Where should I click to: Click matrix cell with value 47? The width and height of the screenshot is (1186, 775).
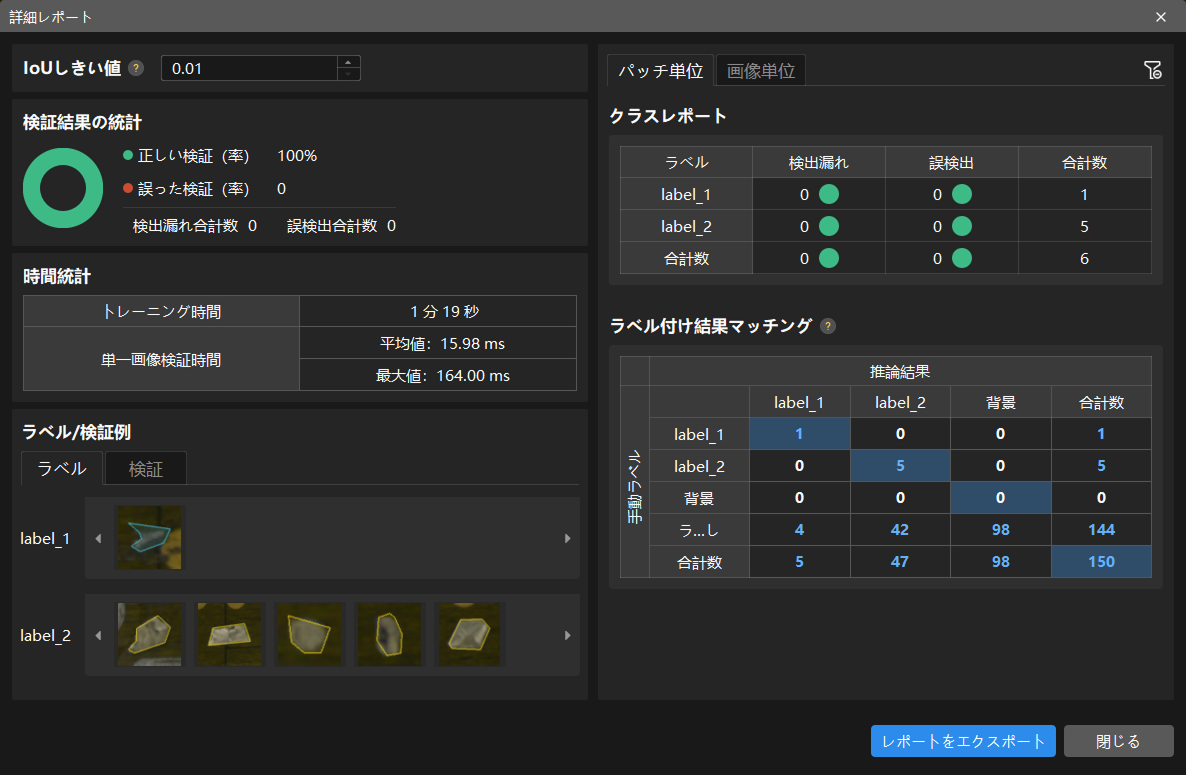click(900, 562)
